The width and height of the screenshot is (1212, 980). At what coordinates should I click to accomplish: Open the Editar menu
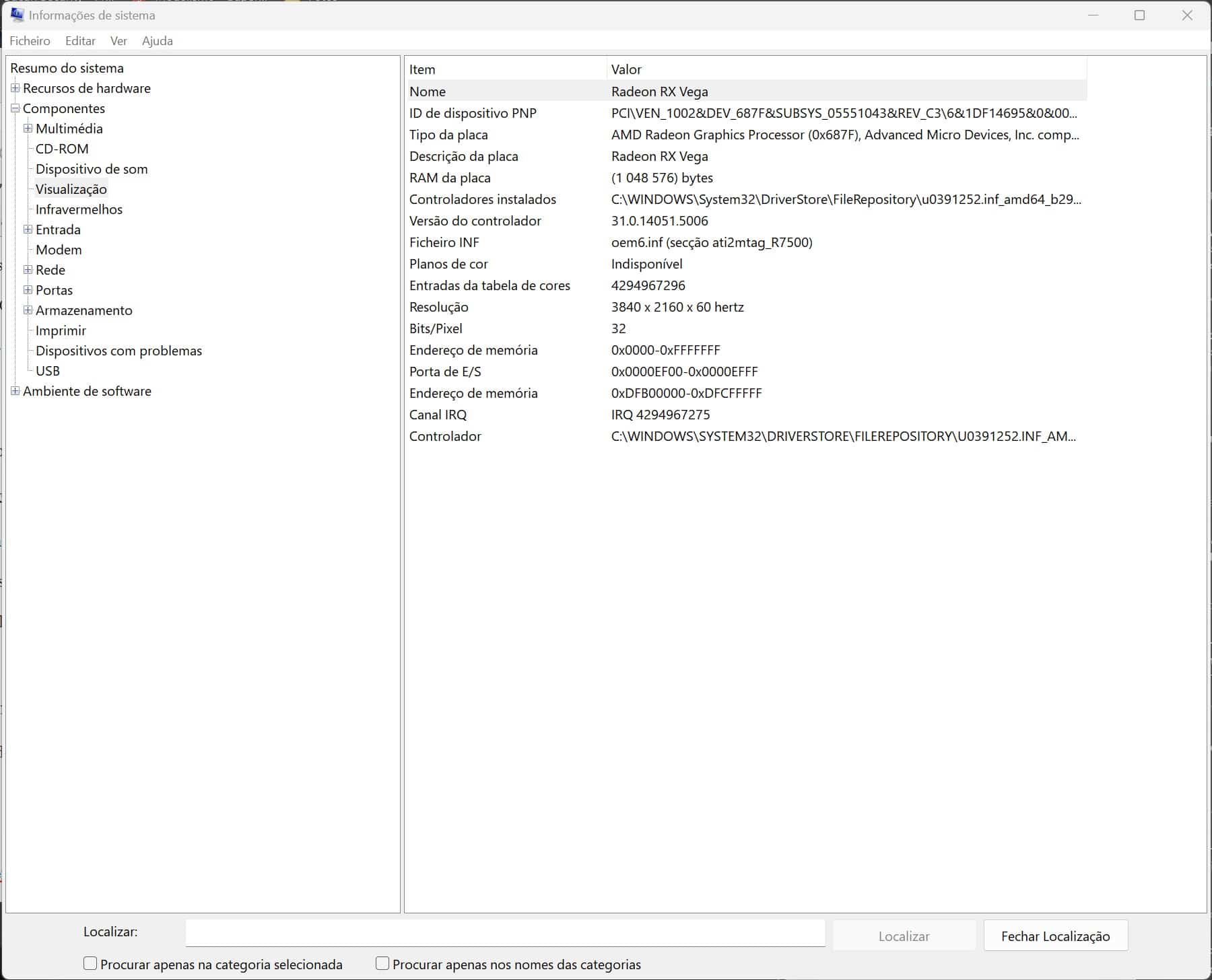click(x=80, y=41)
